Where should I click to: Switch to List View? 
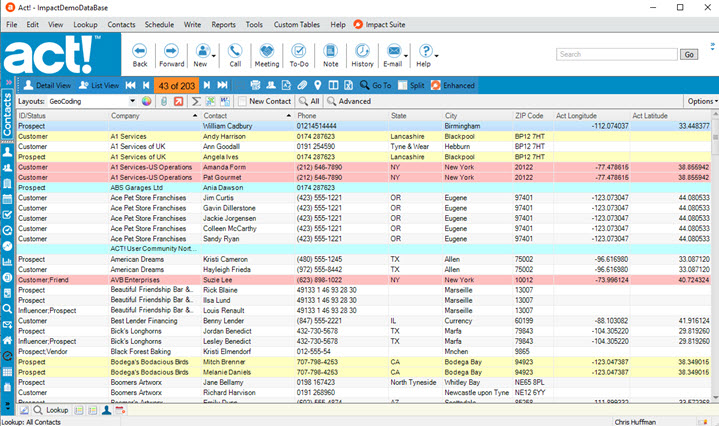[99, 85]
